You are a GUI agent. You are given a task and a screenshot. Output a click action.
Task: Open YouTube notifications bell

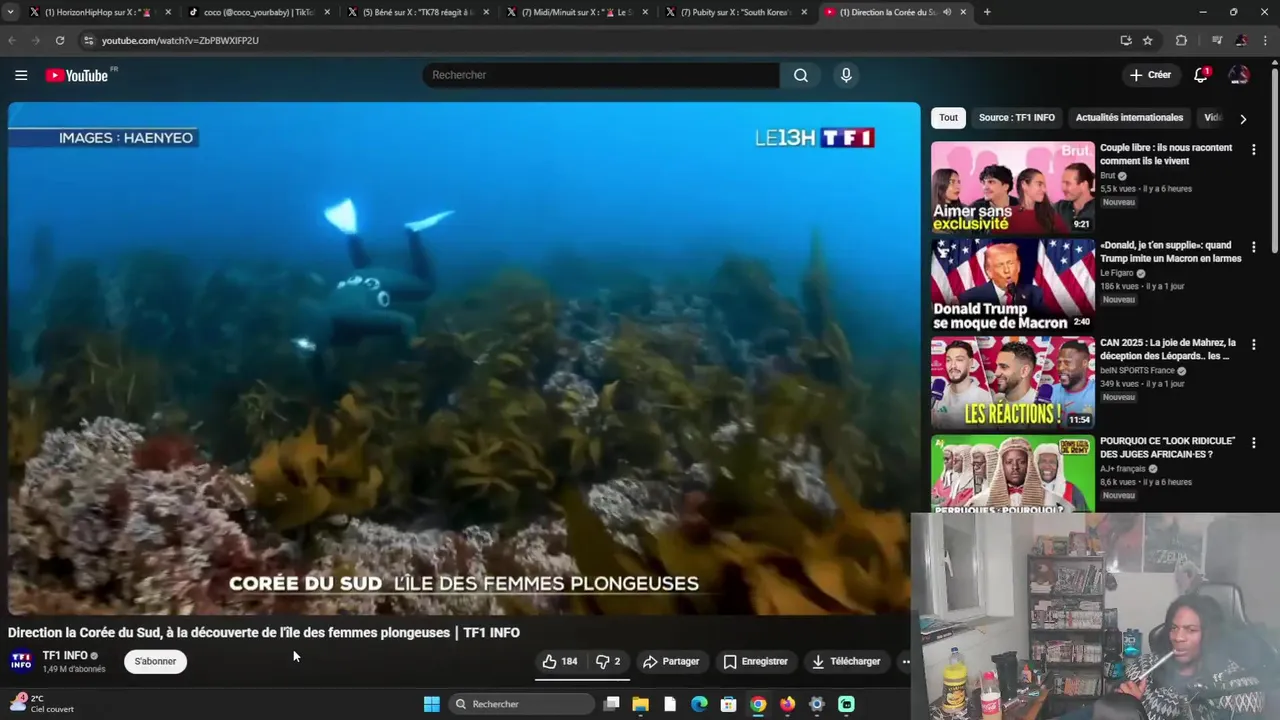tap(1202, 75)
